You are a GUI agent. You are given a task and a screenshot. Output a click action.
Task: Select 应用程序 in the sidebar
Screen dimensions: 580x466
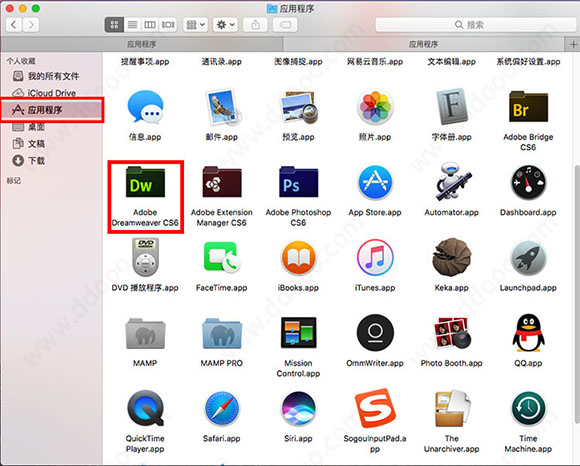coord(52,110)
